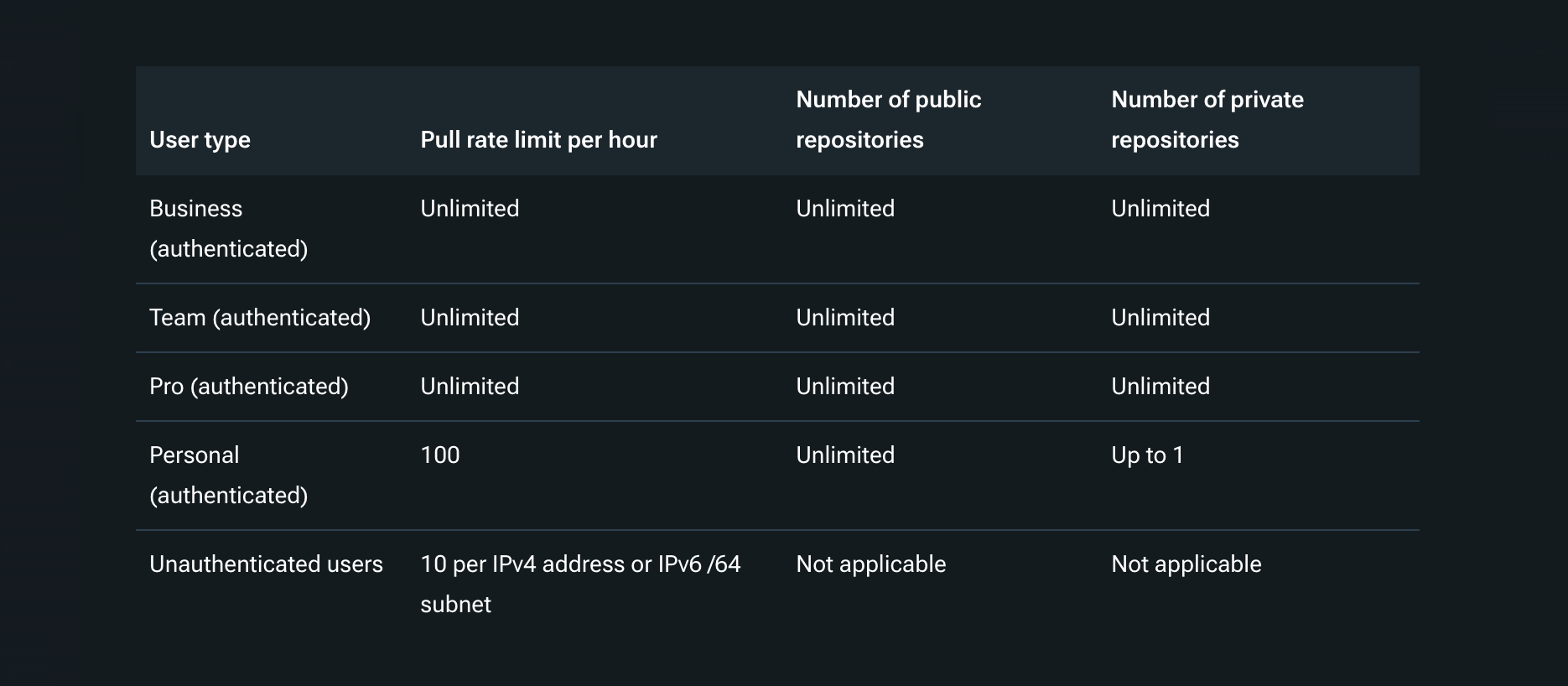Select the "Number of public repositories" header
Screen dimensions: 1568x686
[888, 120]
